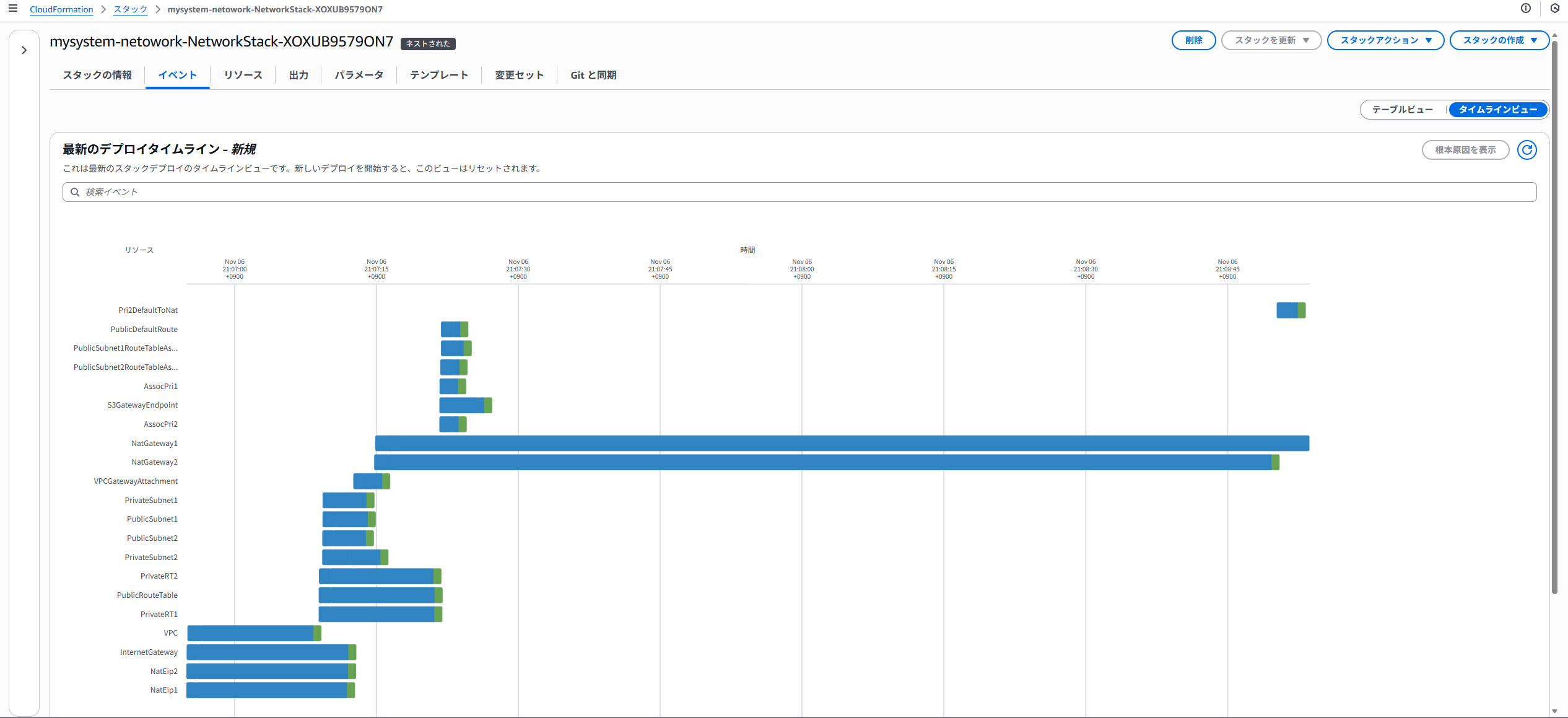Viewport: 1568px width, 718px height.
Task: Click the refresh timeline icon
Action: (x=1527, y=150)
